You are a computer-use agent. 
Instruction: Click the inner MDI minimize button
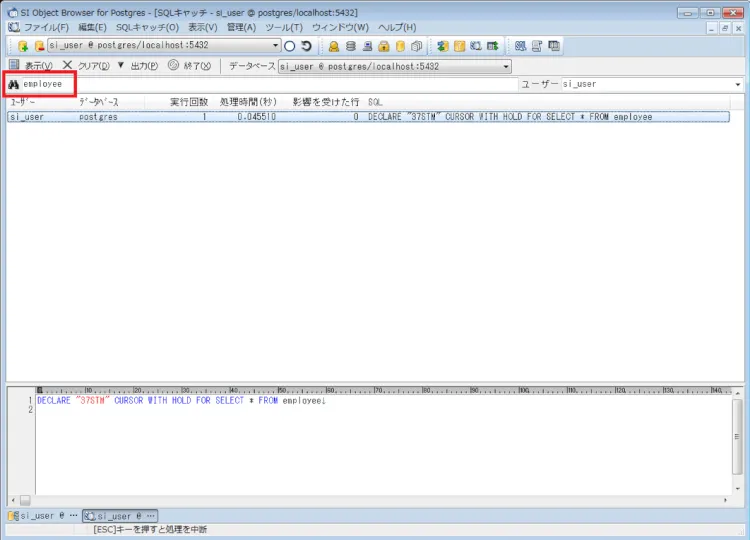tap(711, 29)
